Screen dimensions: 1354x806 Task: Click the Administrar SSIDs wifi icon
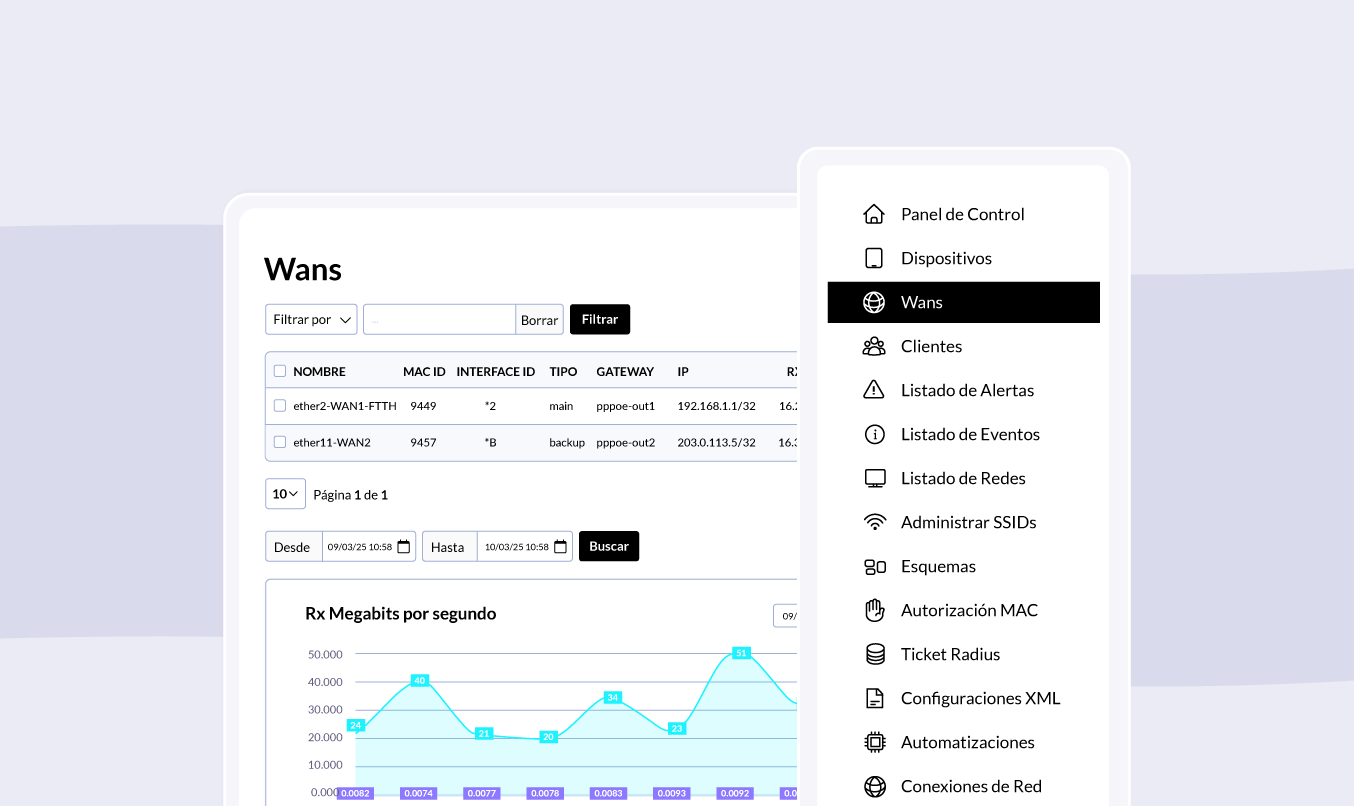(x=874, y=522)
